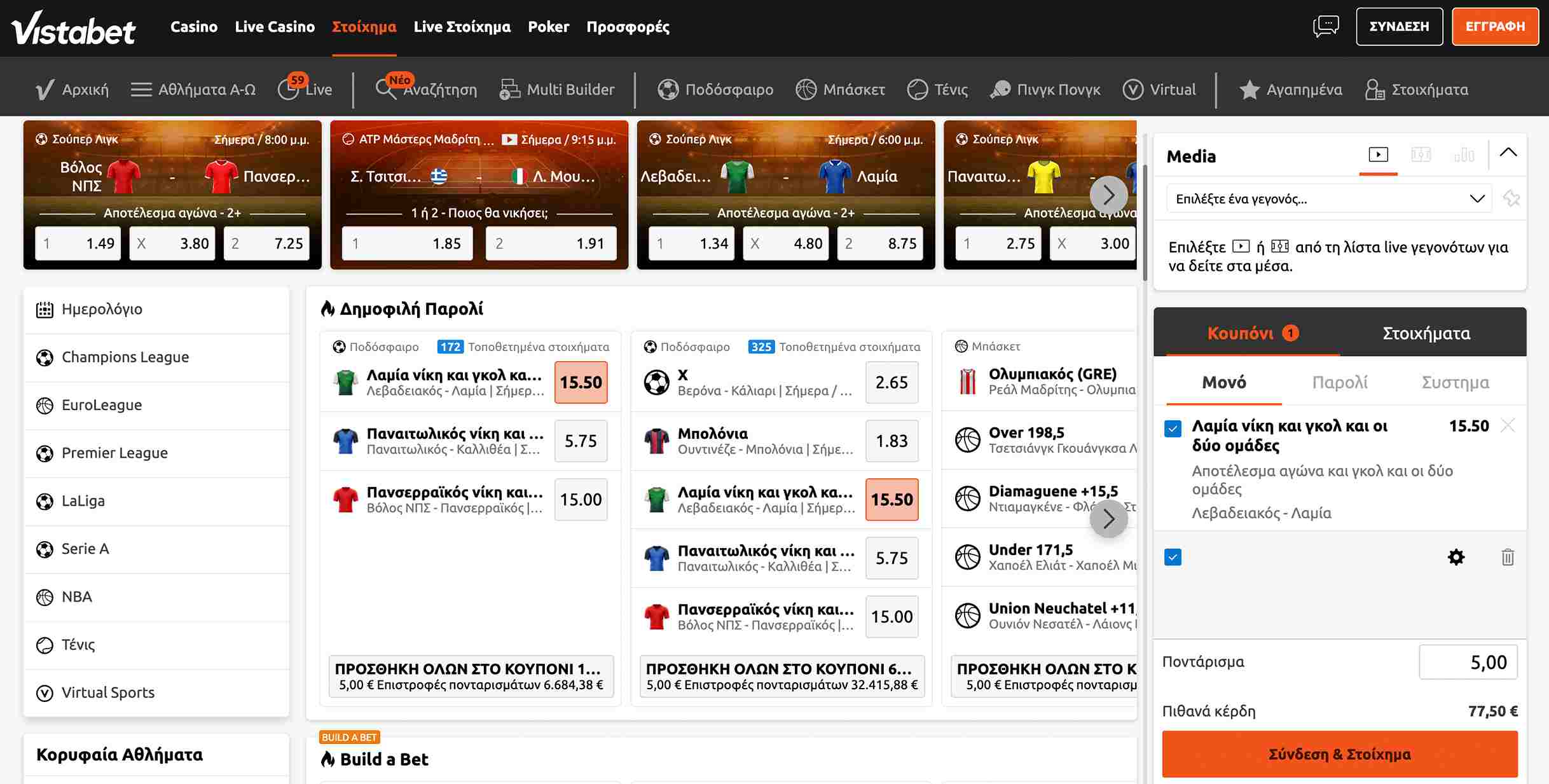Open NBA in sidebar
The image size is (1549, 784).
(x=156, y=597)
